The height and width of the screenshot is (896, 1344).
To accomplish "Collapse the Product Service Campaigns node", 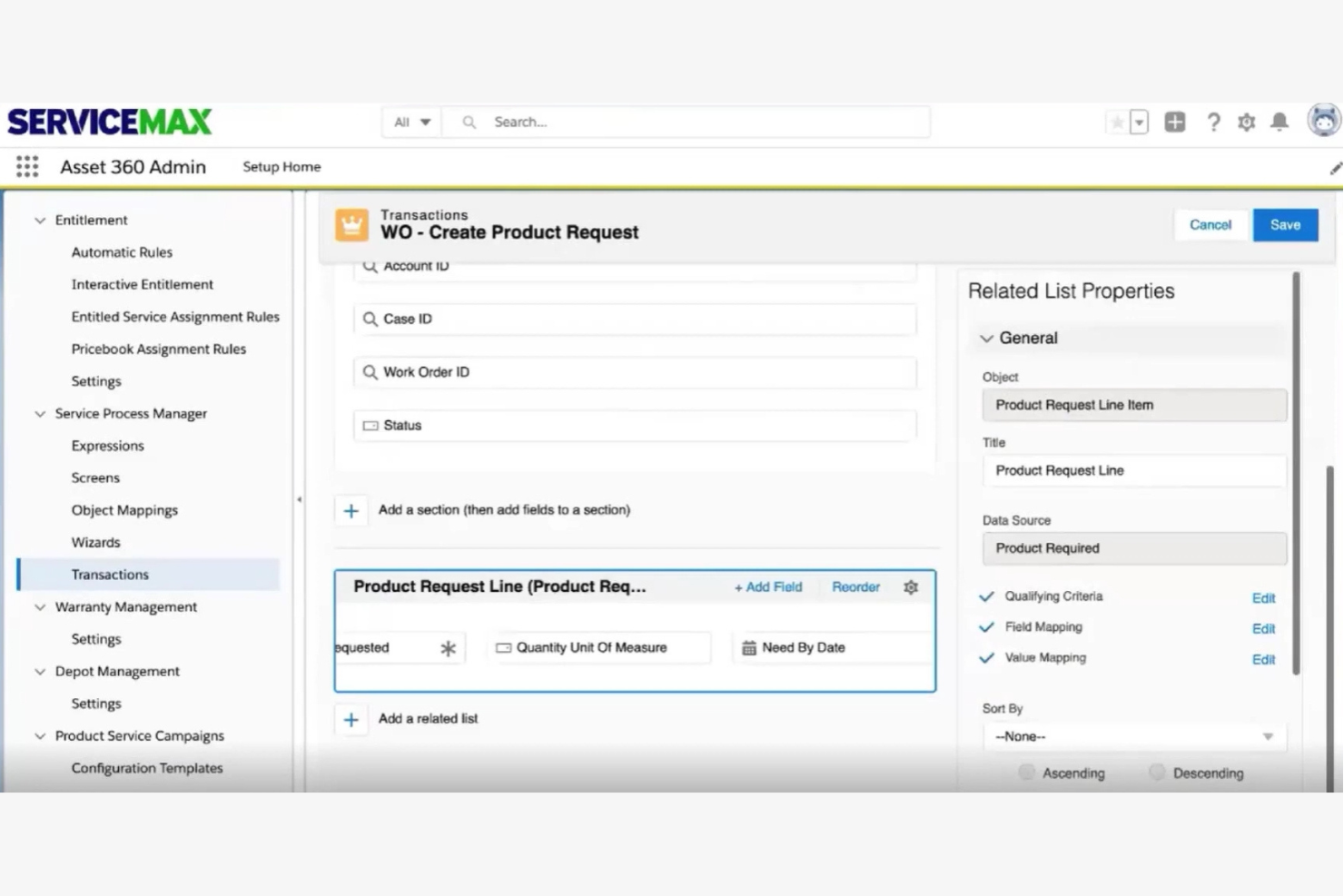I will pyautogui.click(x=40, y=736).
